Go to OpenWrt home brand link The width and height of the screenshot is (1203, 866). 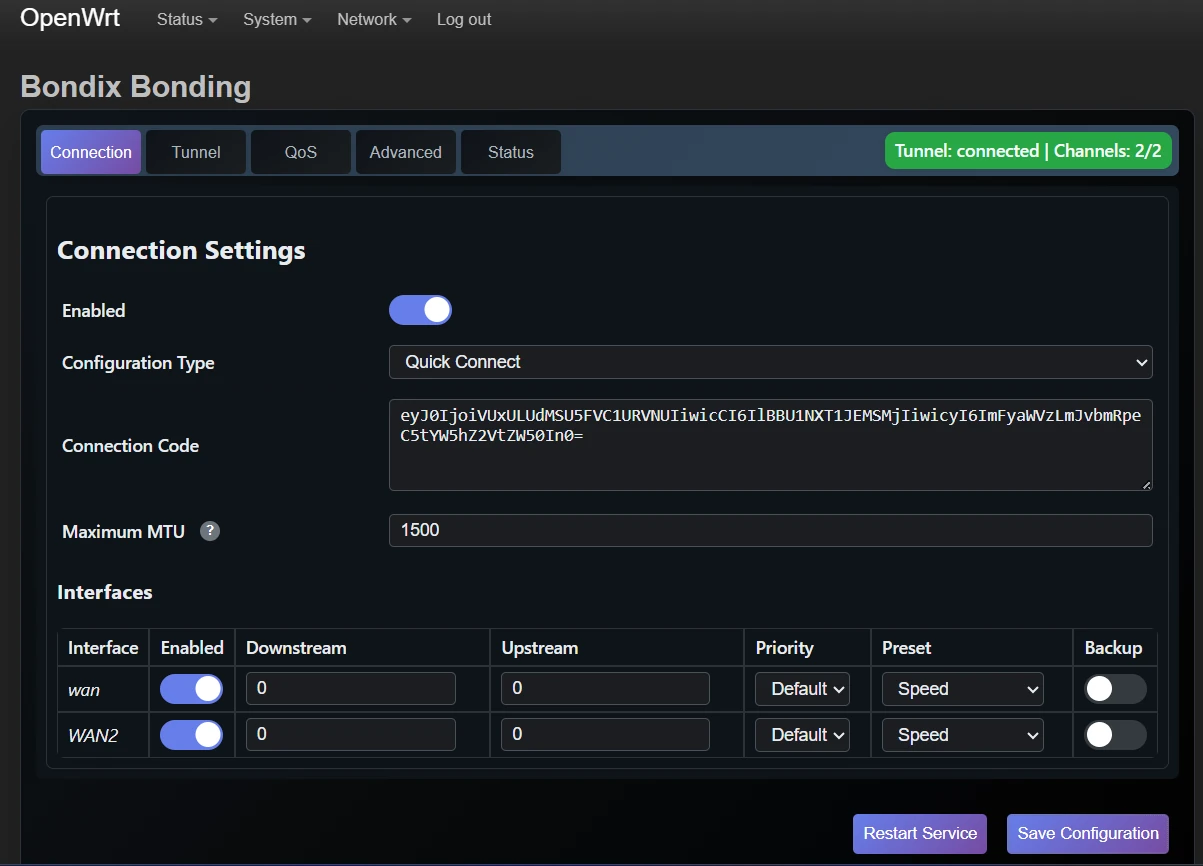pos(70,18)
